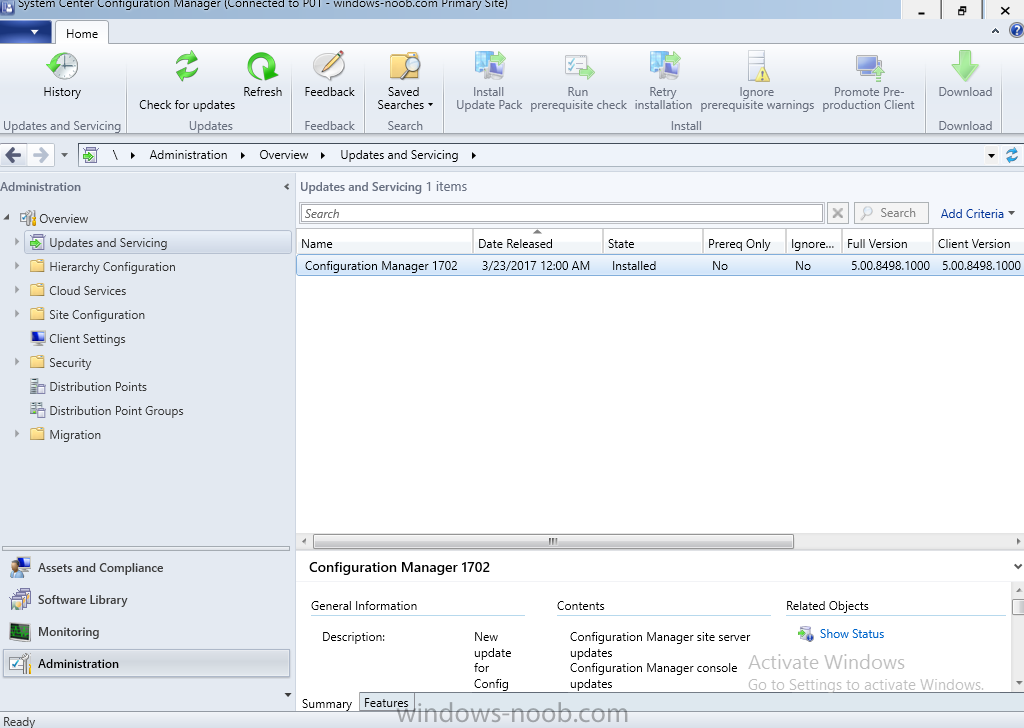Open the help icon

click(x=1016, y=31)
